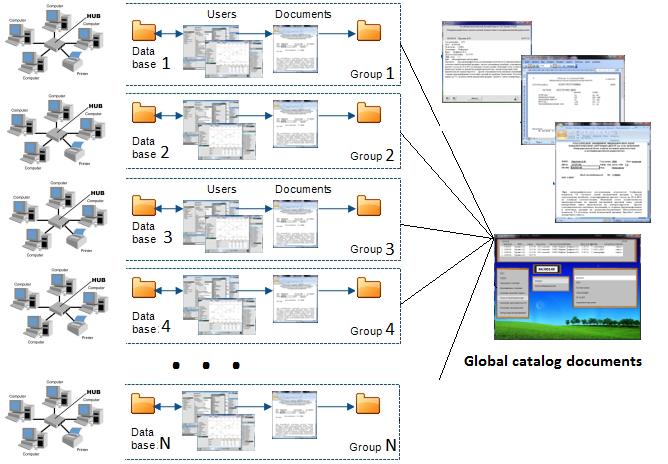Click the three-dot ellipsis between groups
668x464 pixels.
[205, 364]
